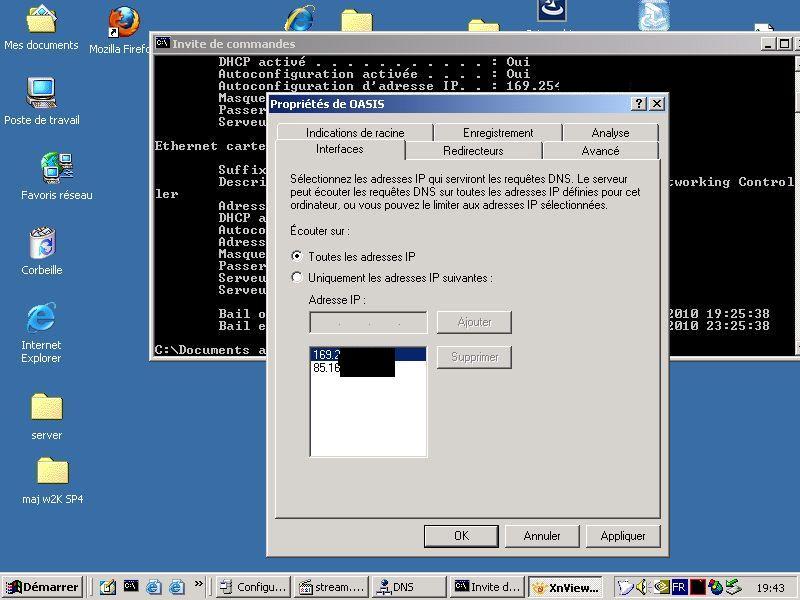Minimize the Invite de commandes window
800x600 pixels.
pos(768,44)
